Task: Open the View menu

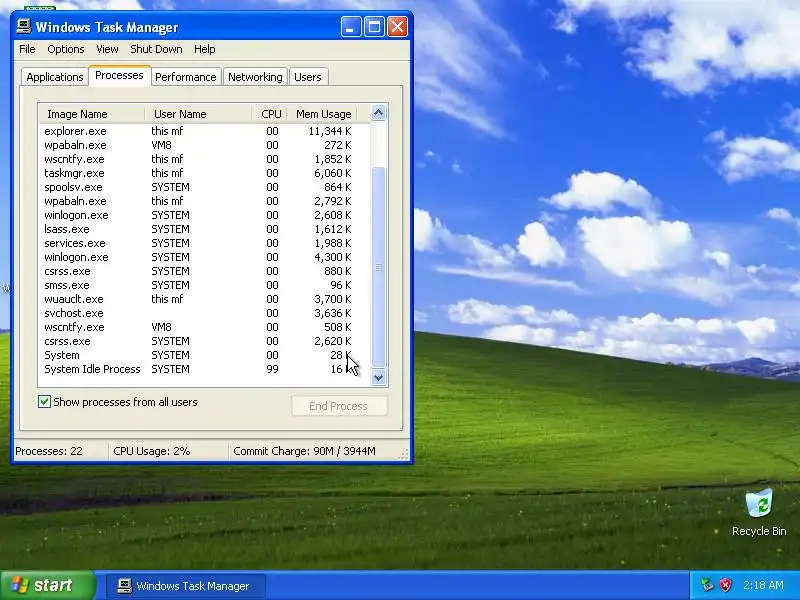Action: coord(107,49)
